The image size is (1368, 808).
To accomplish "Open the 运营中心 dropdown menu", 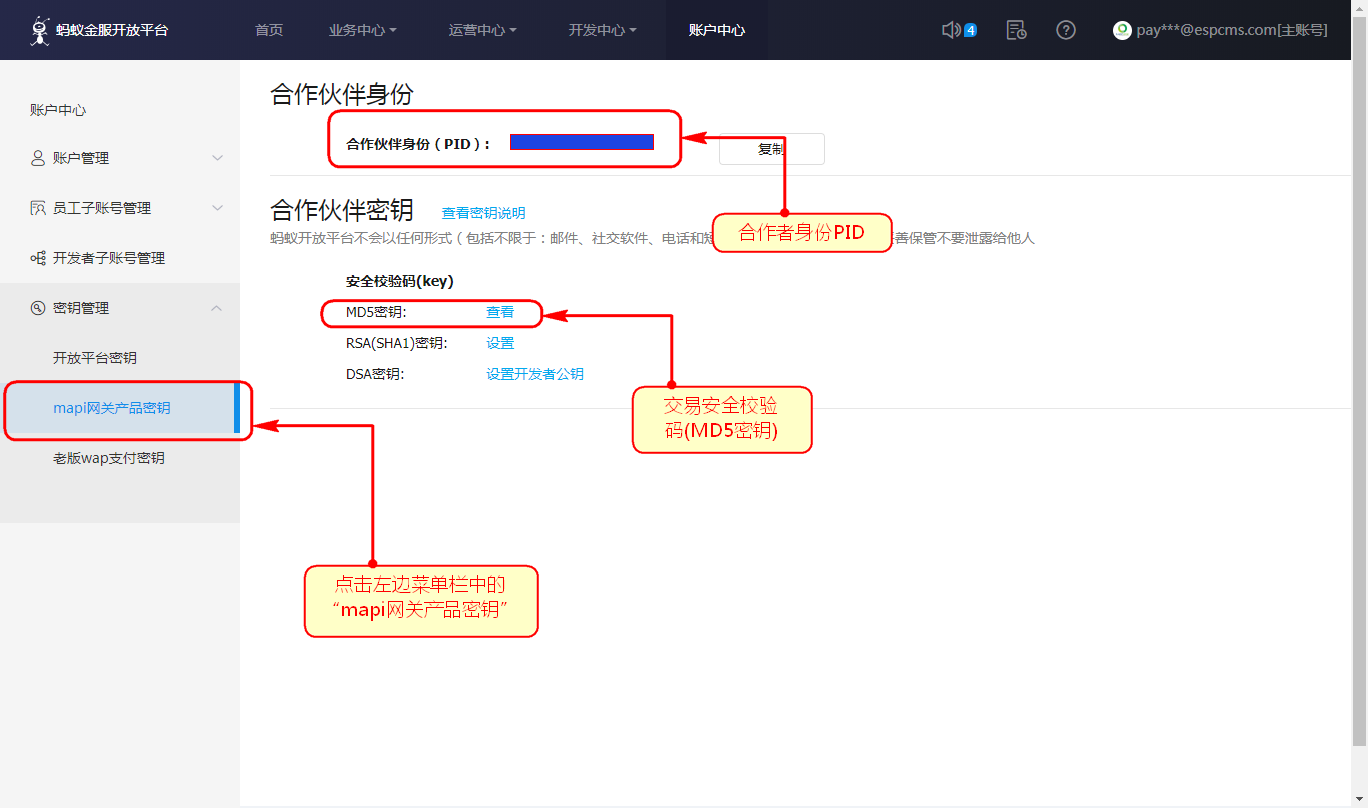I will [x=482, y=30].
